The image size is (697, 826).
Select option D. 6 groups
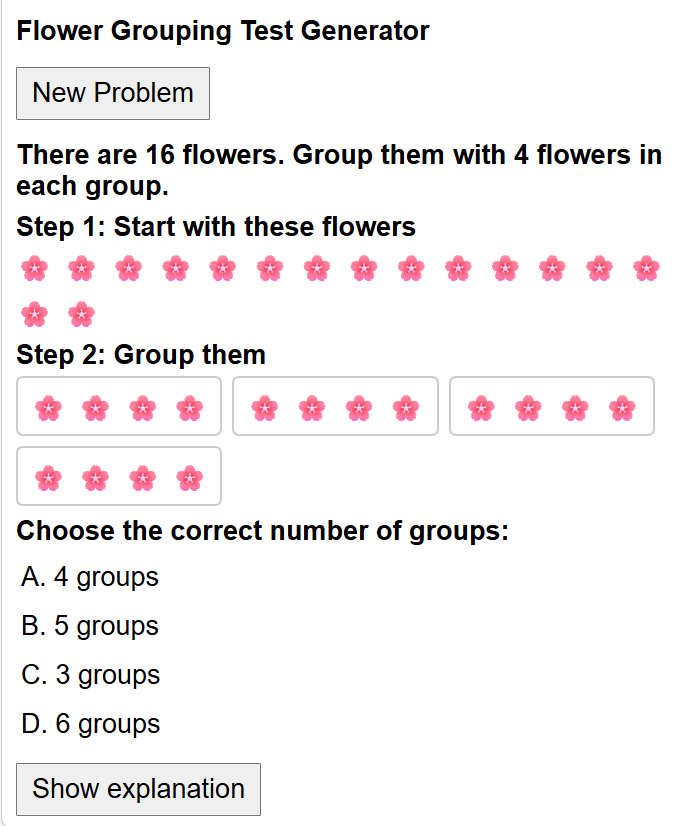[90, 724]
